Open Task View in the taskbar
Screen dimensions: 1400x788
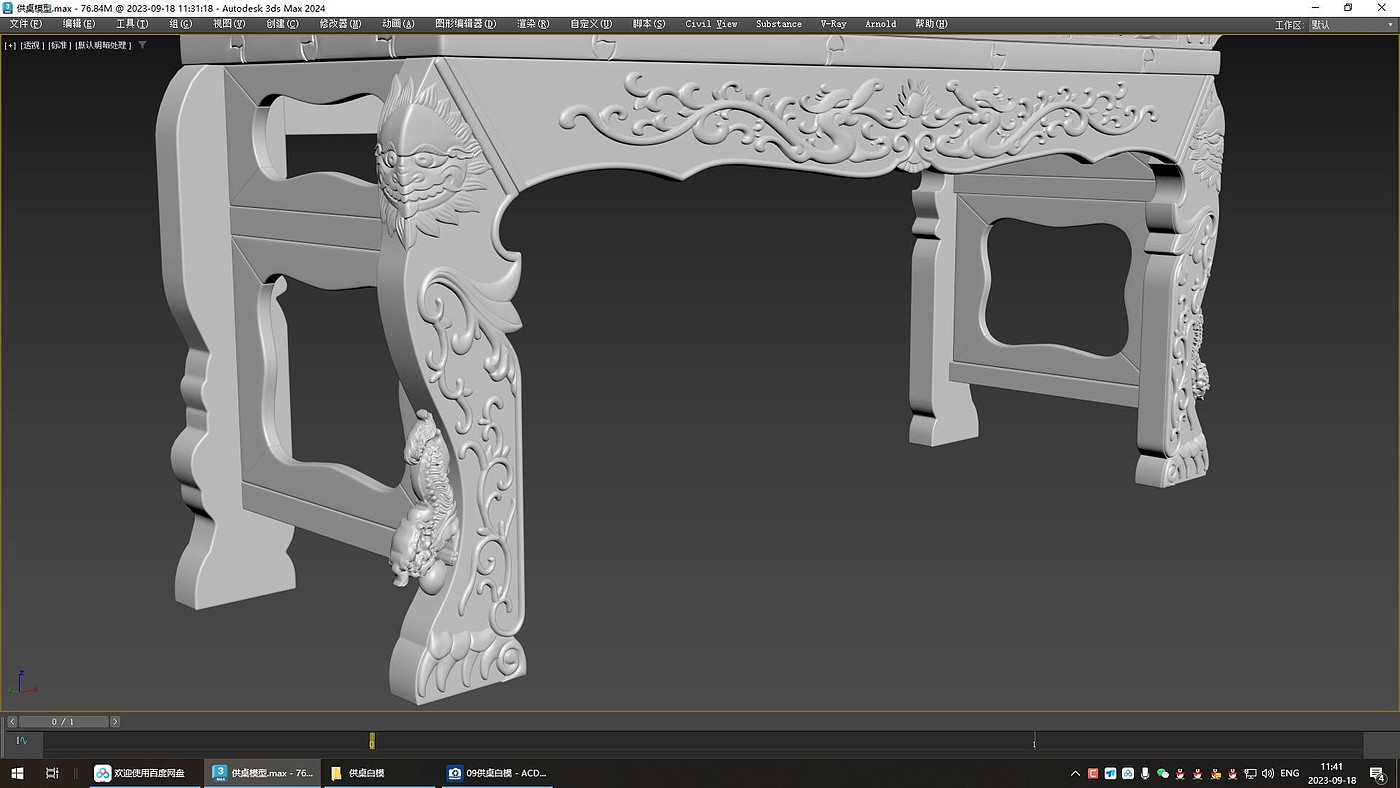(x=52, y=773)
